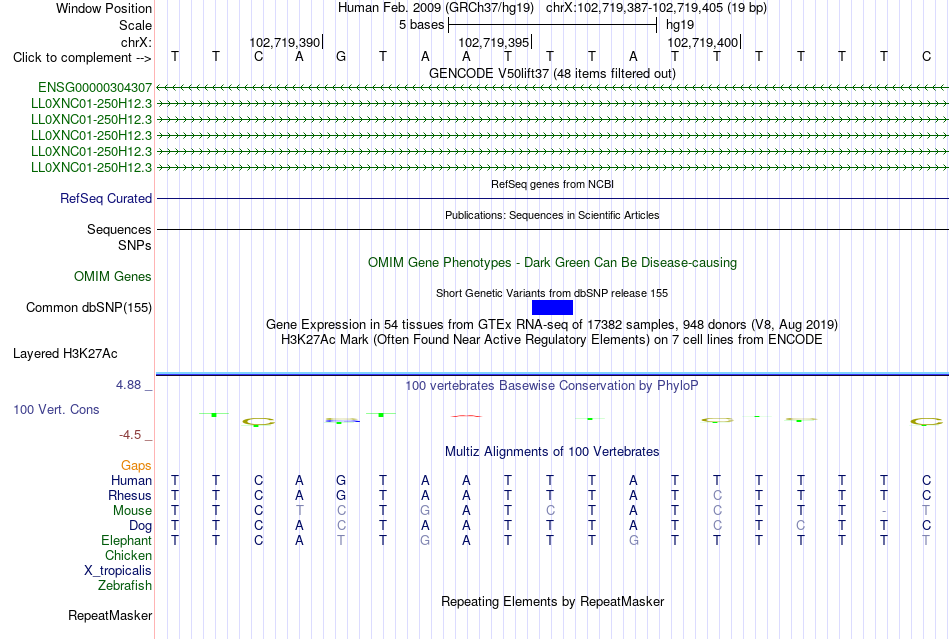Viewport: 950px width, 639px height.
Task: Select the X_tropicalis species row label
Action: [x=118, y=571]
